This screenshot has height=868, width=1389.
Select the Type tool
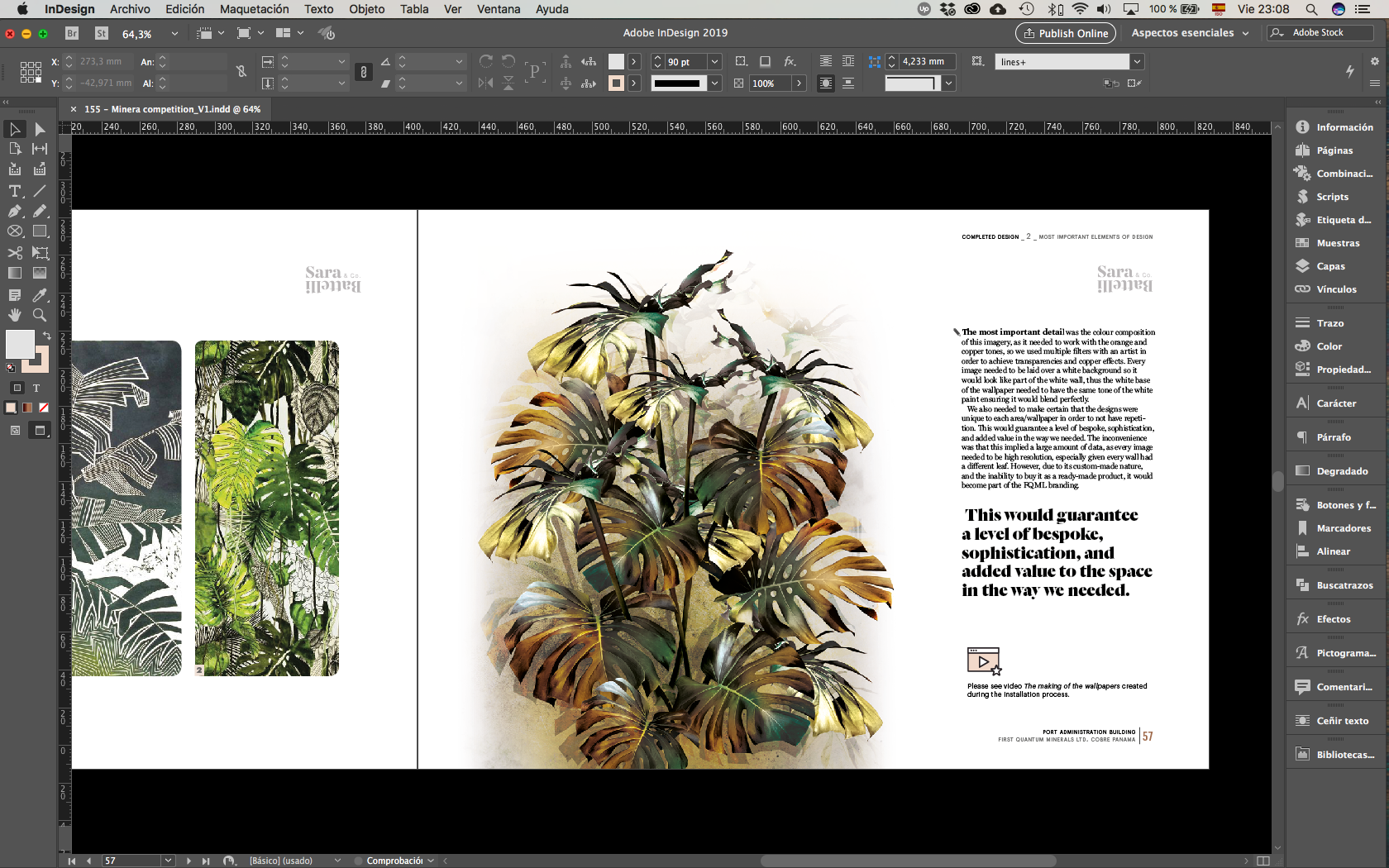click(15, 191)
